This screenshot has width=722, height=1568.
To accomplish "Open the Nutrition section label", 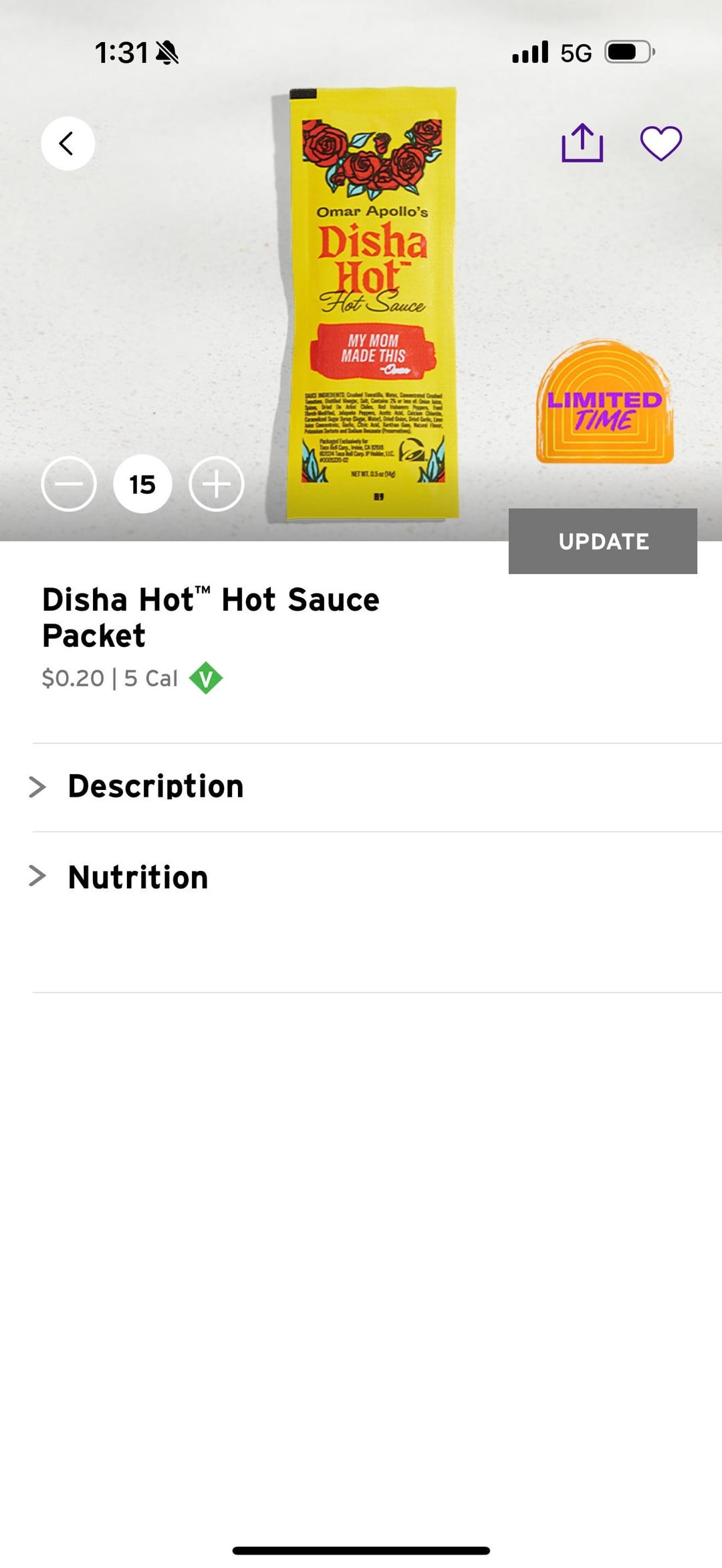I will pos(138,877).
